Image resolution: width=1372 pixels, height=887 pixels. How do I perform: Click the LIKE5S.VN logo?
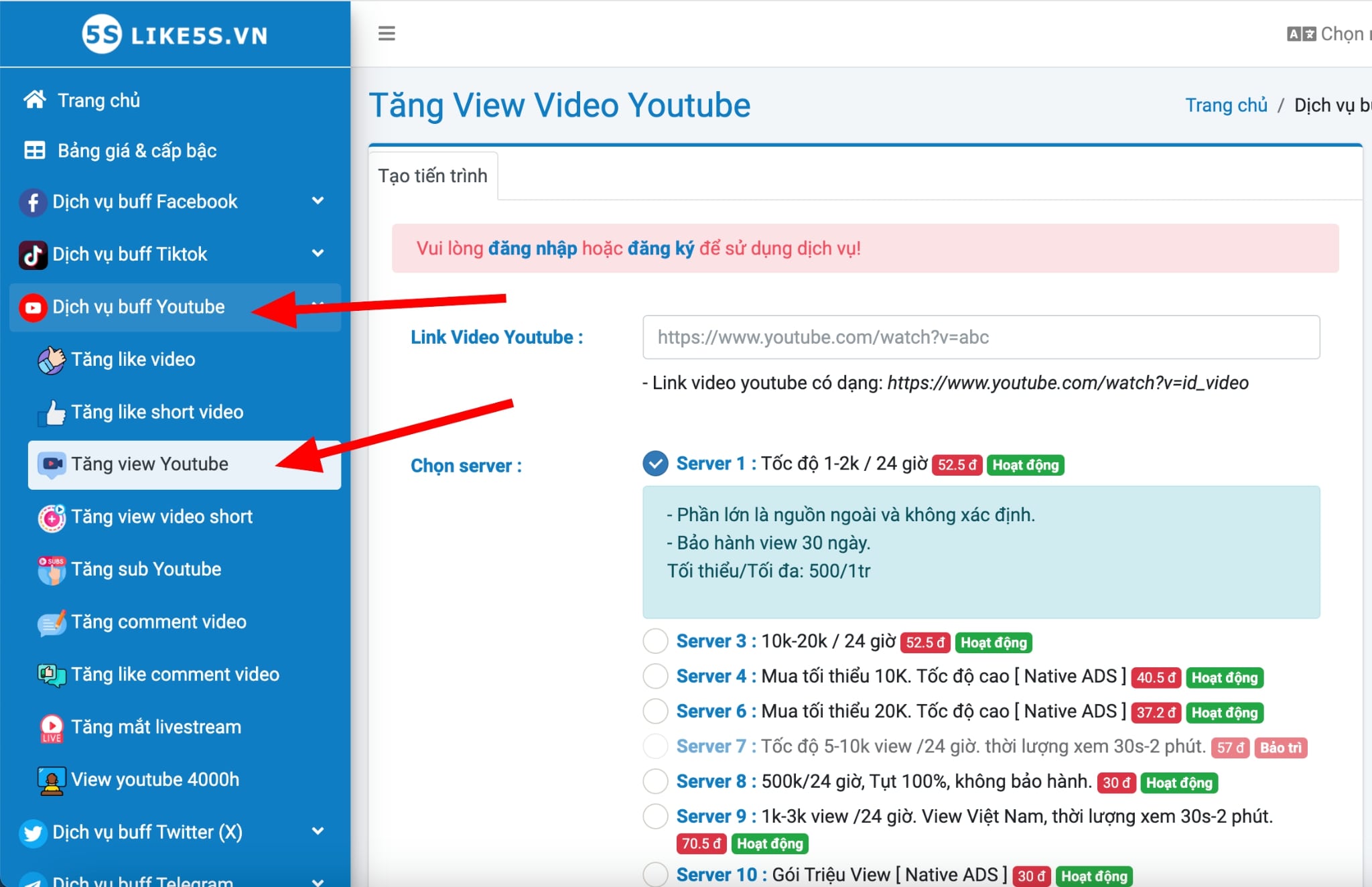pyautogui.click(x=174, y=35)
